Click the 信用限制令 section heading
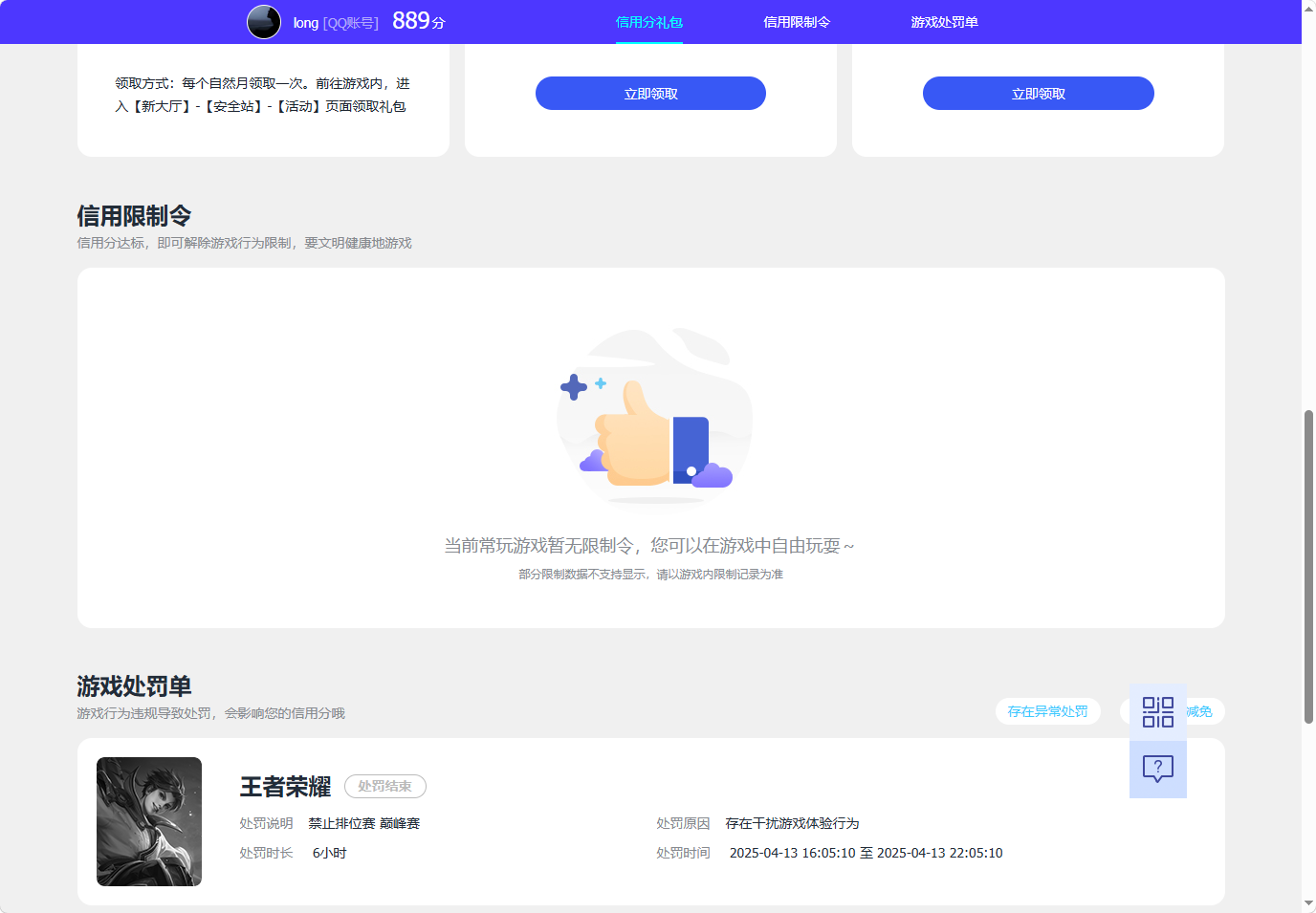The width and height of the screenshot is (1316, 913). (x=134, y=216)
